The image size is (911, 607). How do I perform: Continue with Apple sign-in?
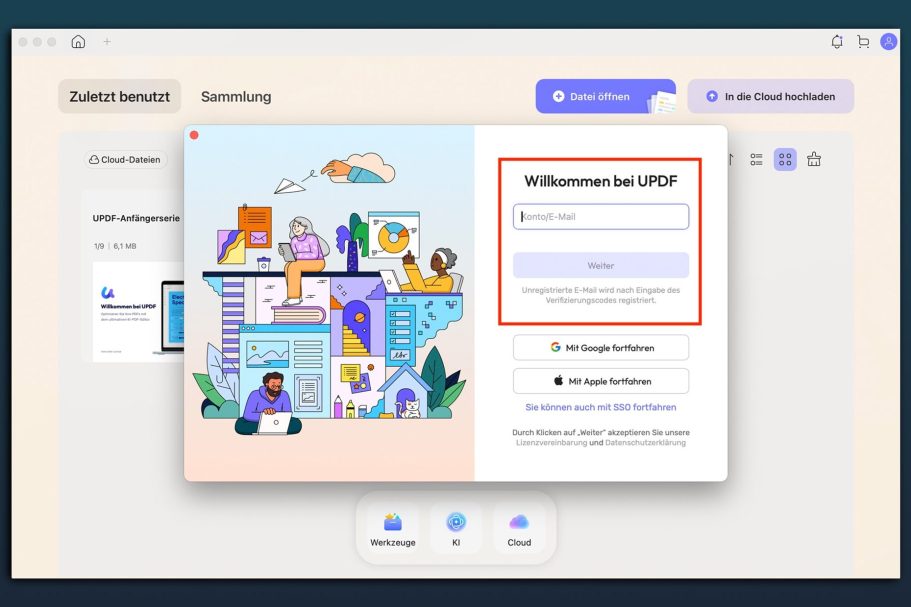pyautogui.click(x=601, y=381)
